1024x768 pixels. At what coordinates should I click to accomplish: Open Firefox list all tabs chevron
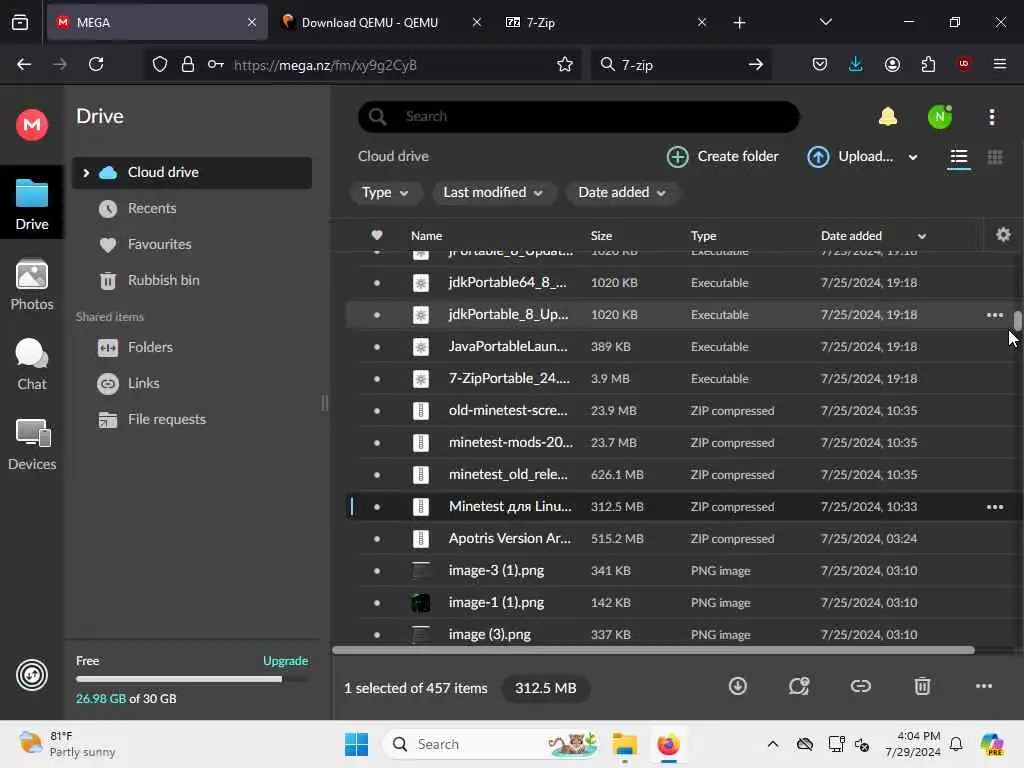825,22
